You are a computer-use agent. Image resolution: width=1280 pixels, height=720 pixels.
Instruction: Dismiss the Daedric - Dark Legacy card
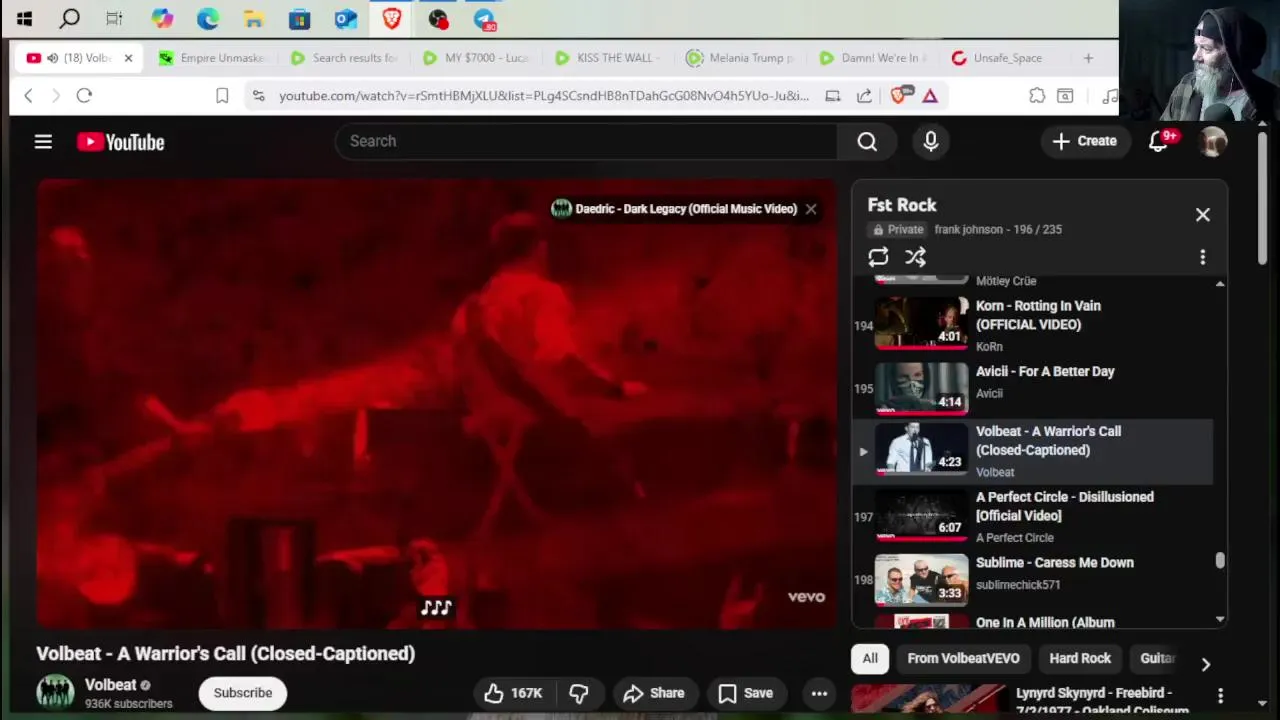click(x=811, y=209)
